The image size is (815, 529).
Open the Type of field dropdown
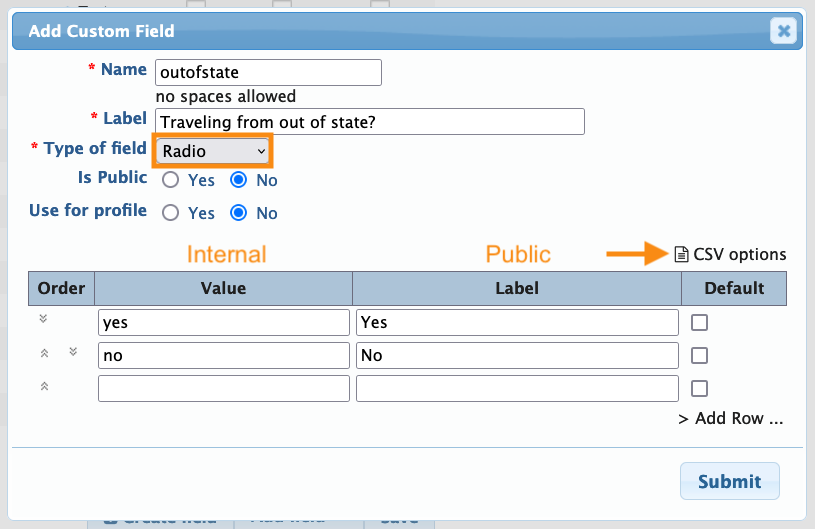pos(212,151)
